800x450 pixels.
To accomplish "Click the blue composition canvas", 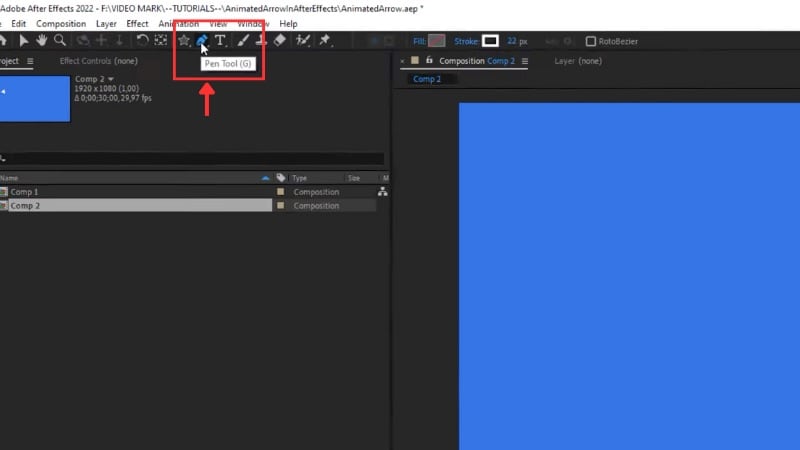I will pos(629,276).
